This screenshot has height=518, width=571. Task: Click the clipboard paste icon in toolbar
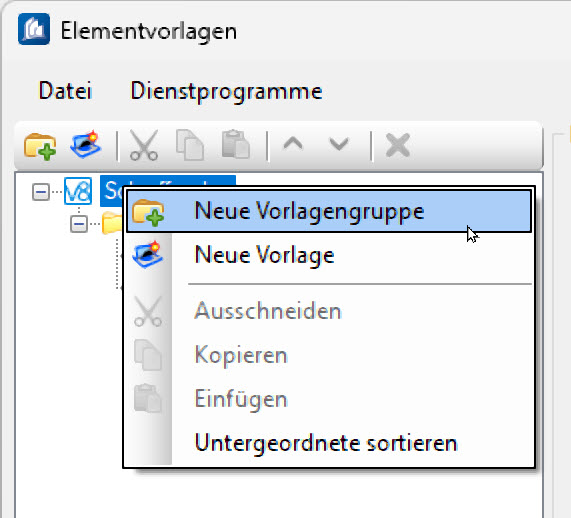click(236, 145)
